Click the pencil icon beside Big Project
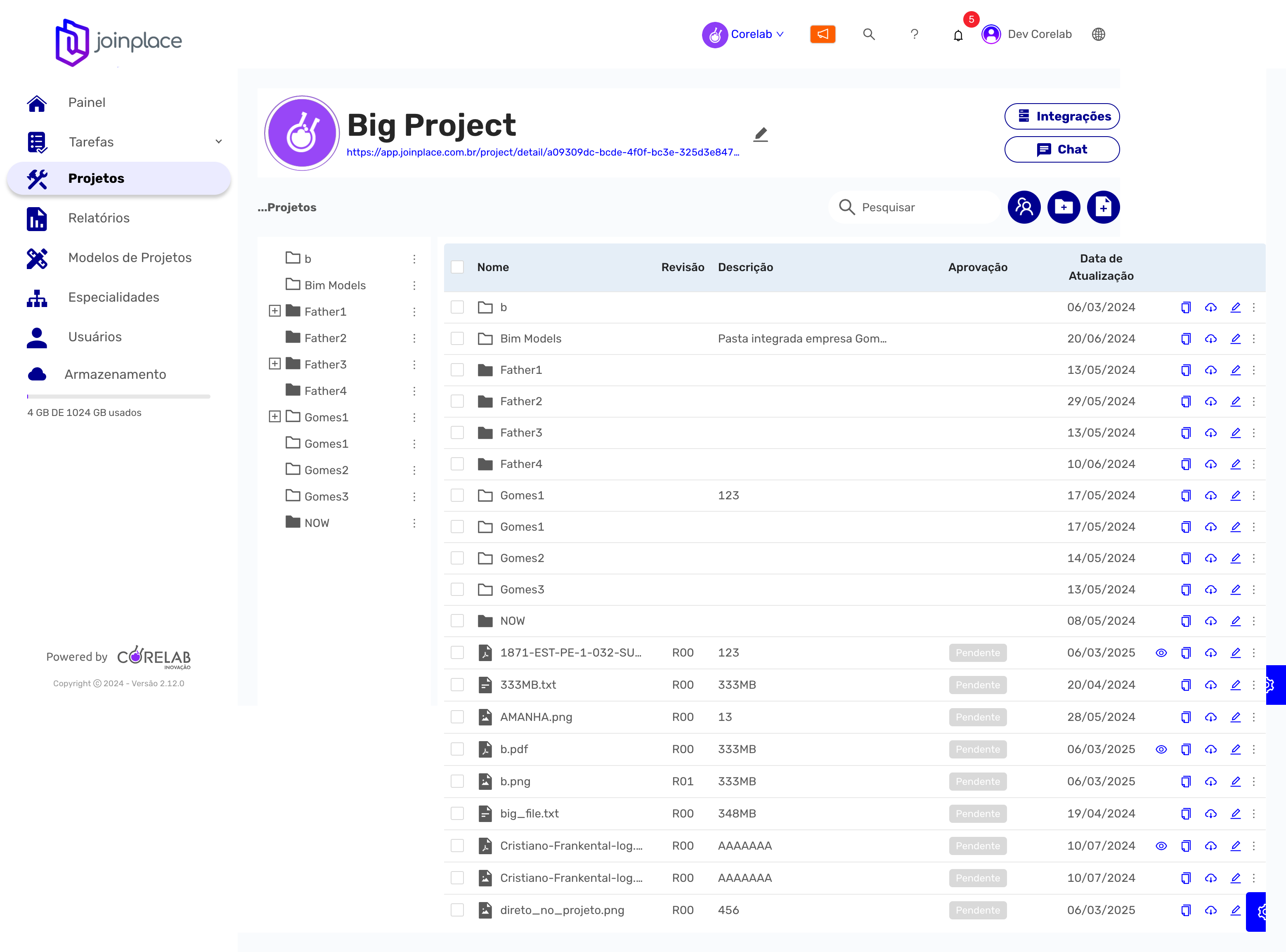1286x952 pixels. pos(760,135)
